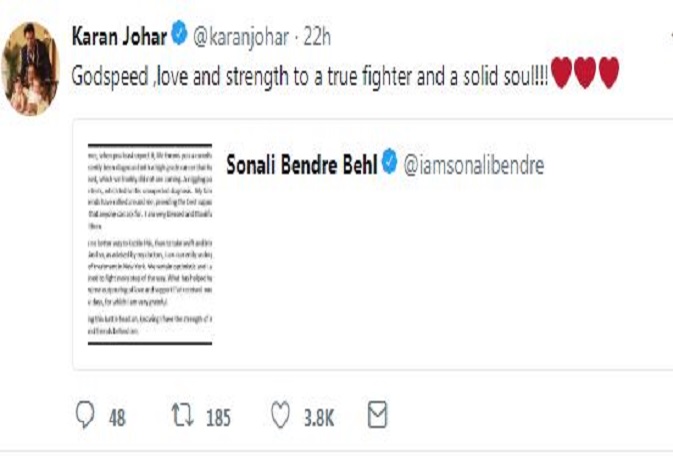The height and width of the screenshot is (460, 673).
Task: View the 3.8K likes count
Action: (x=318, y=418)
